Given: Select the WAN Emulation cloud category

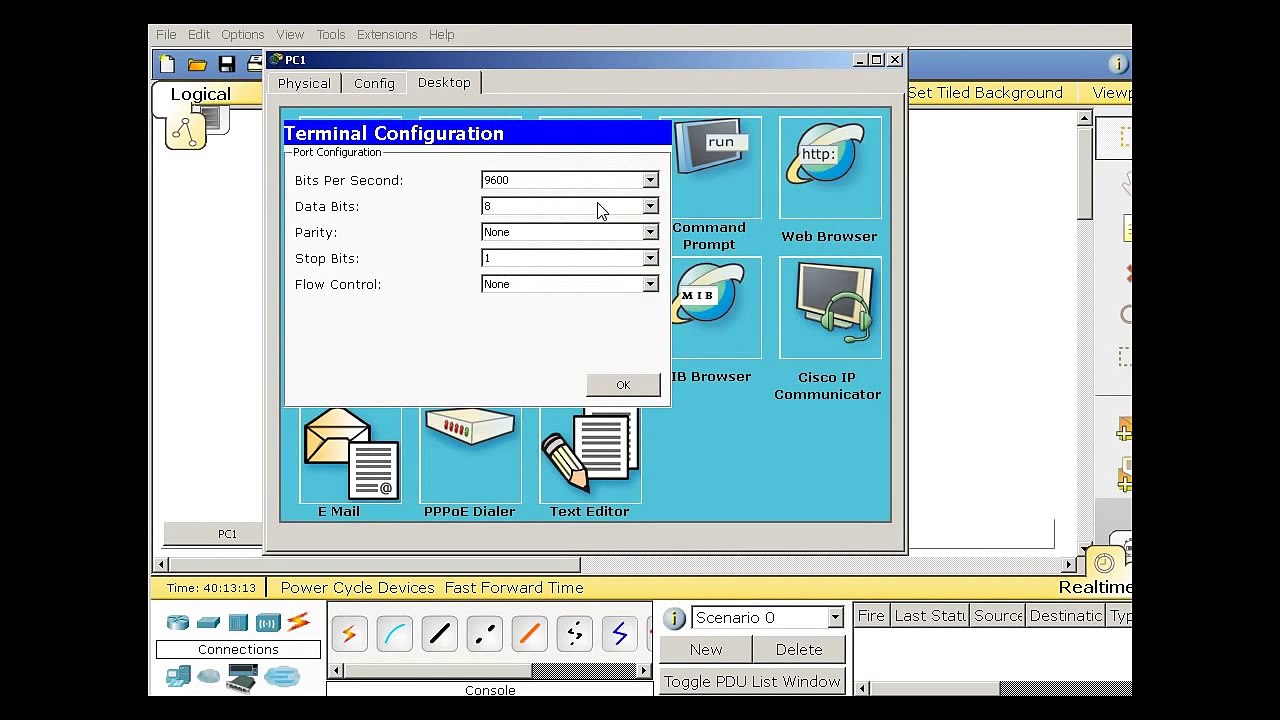Looking at the screenshot, I should point(208,678).
